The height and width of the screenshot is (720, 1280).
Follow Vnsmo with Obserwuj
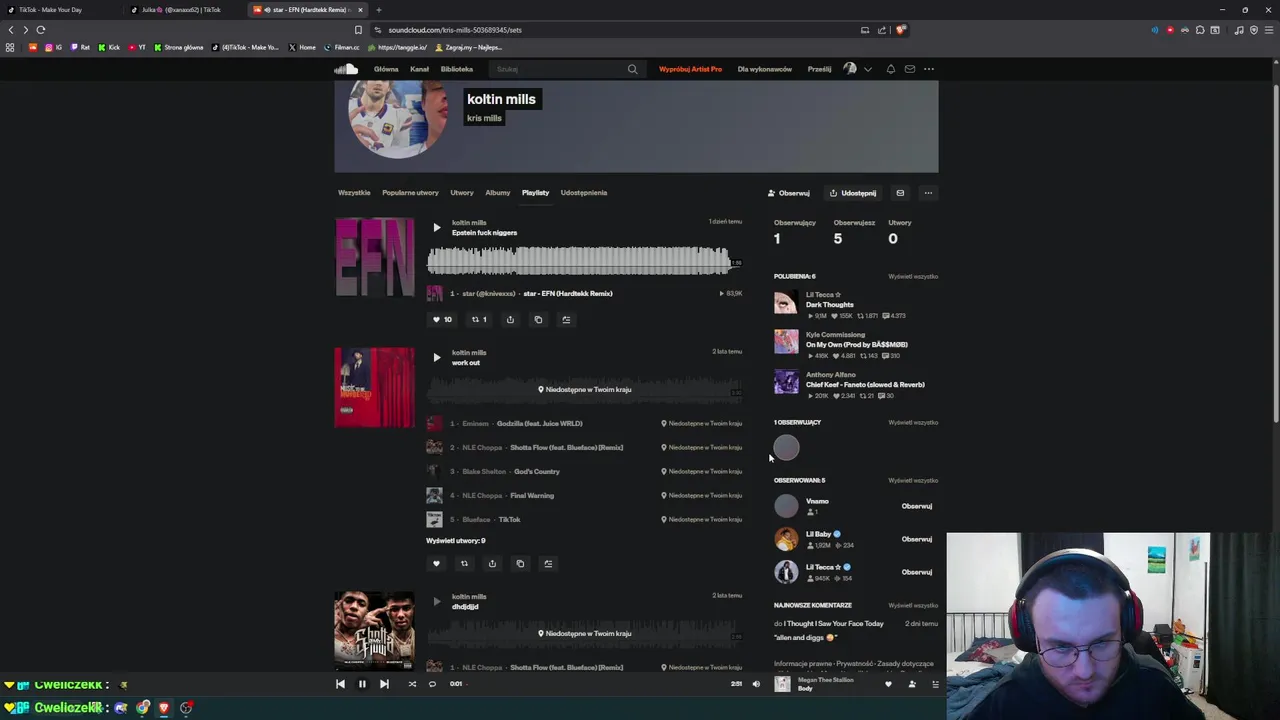coord(917,506)
